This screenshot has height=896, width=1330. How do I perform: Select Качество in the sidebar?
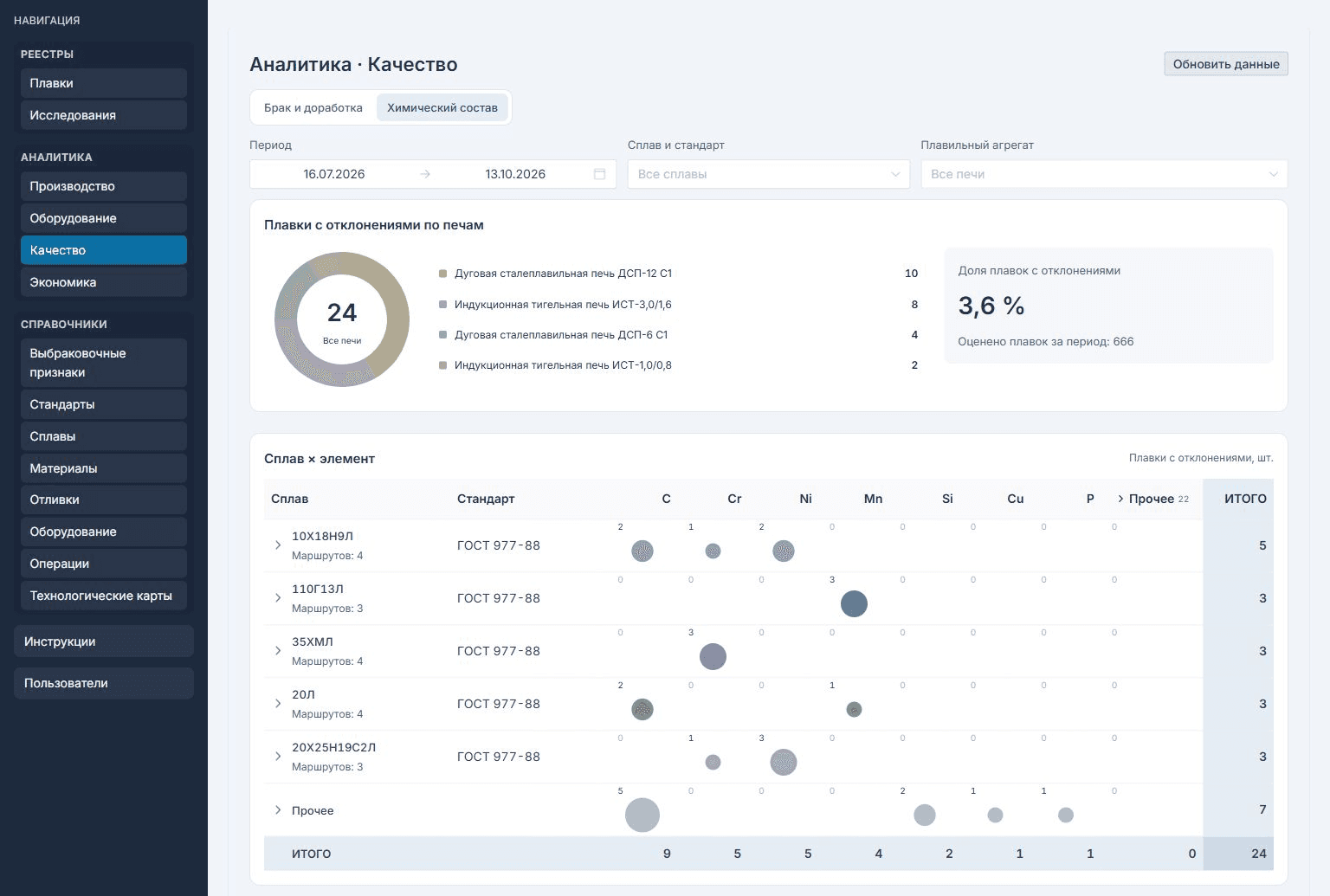(104, 250)
